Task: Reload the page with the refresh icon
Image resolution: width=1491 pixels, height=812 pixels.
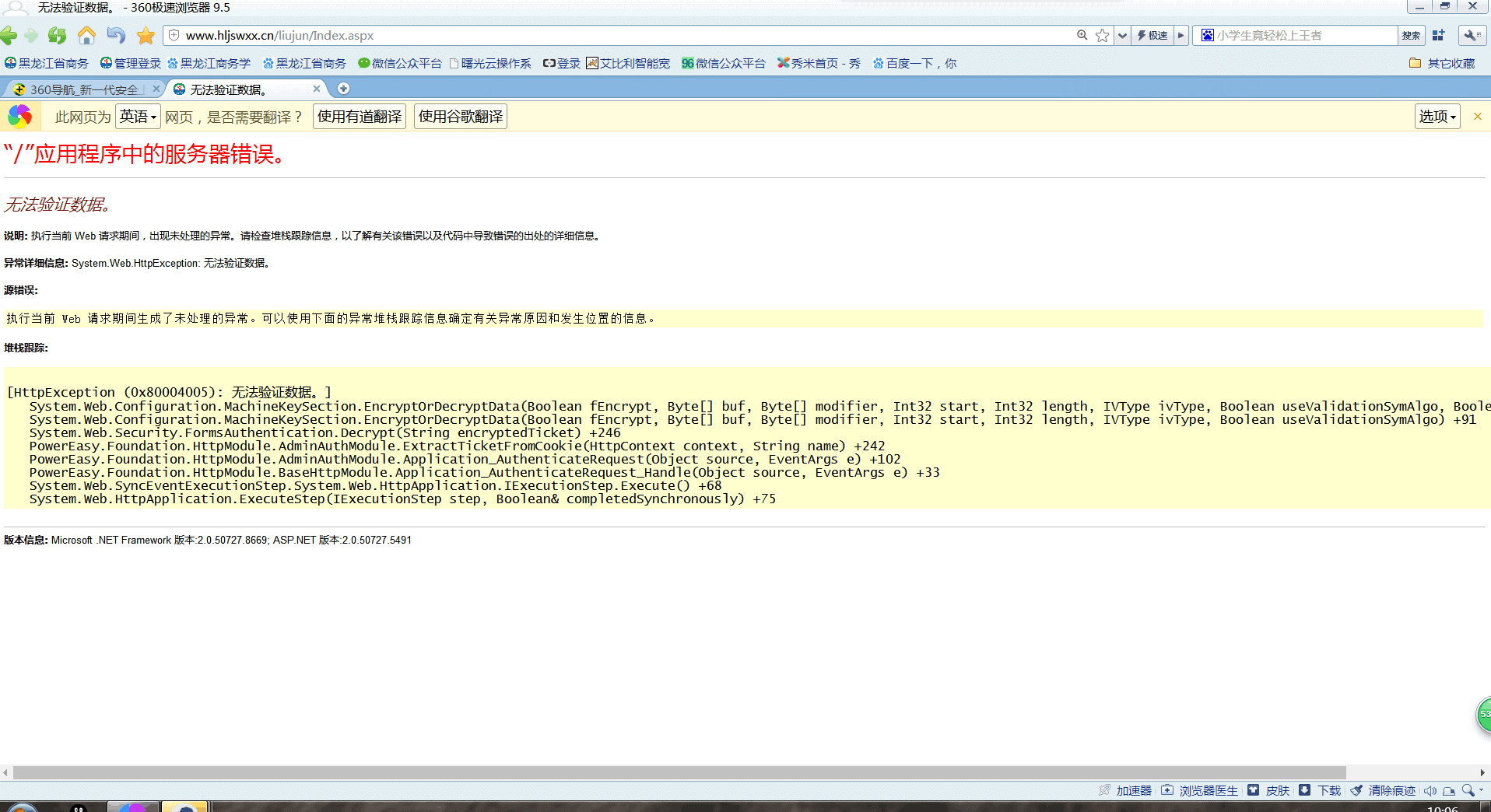Action: (x=57, y=36)
